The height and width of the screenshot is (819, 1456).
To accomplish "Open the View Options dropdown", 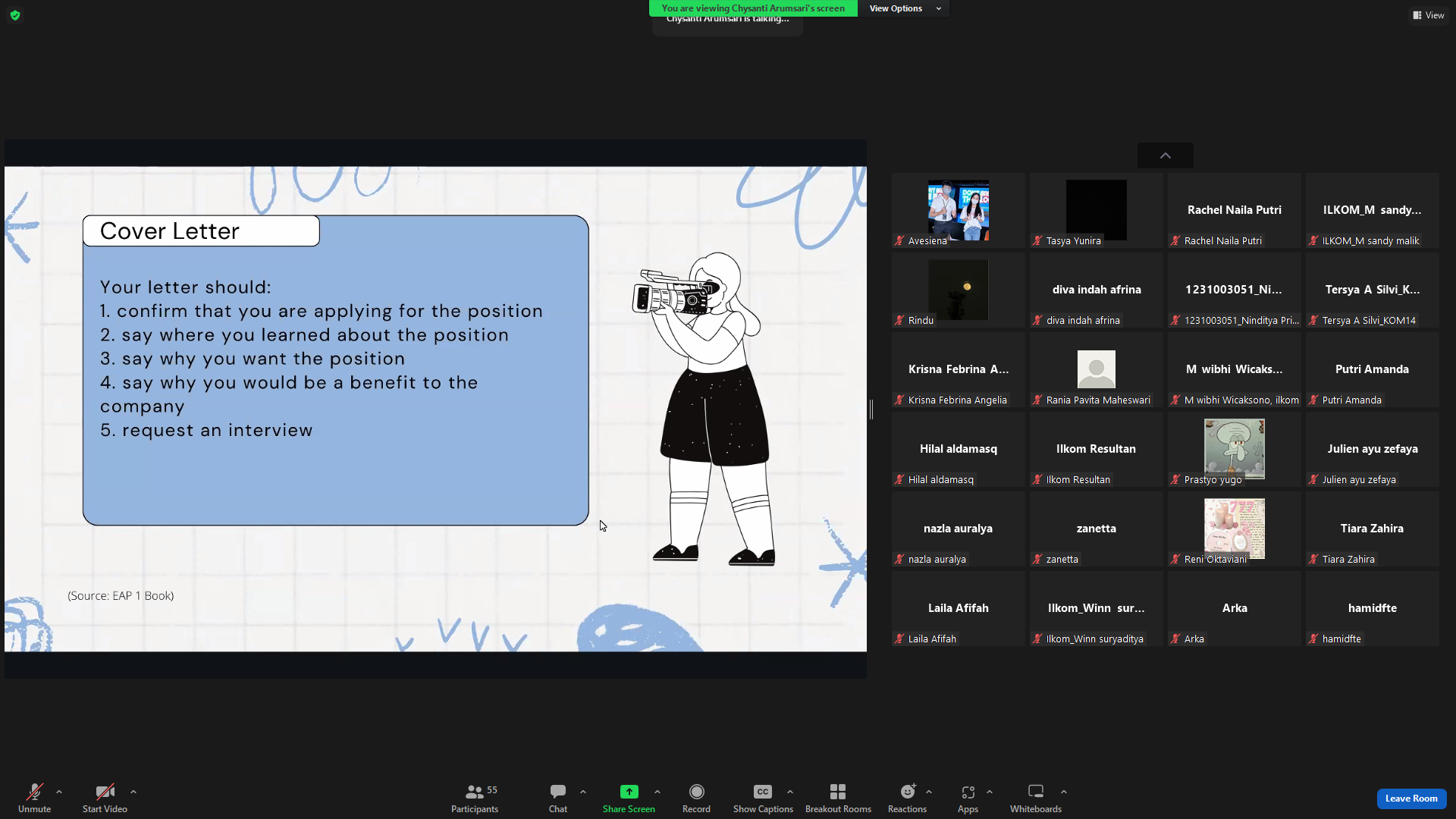I will (x=904, y=8).
